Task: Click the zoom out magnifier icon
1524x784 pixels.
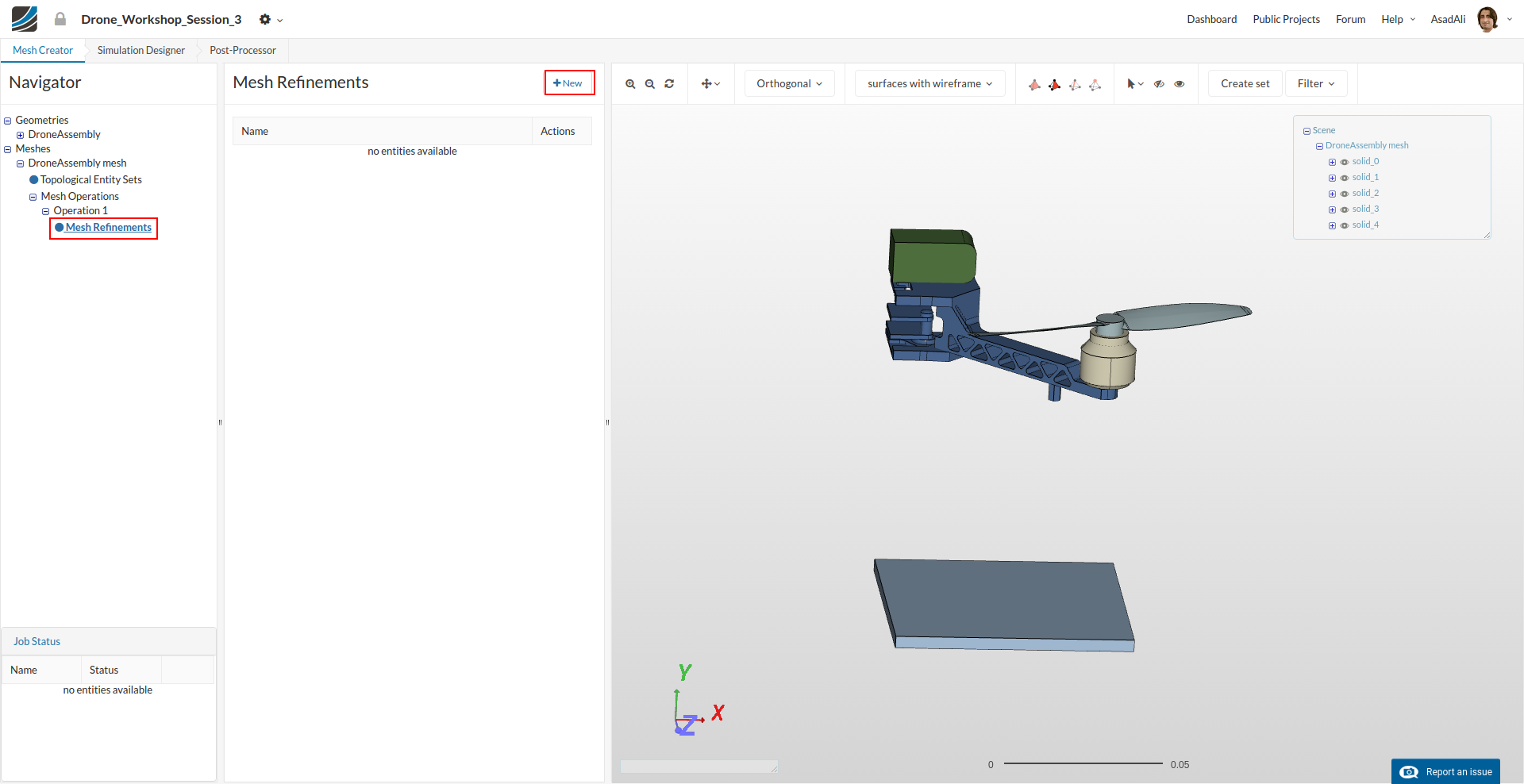Action: [x=650, y=84]
